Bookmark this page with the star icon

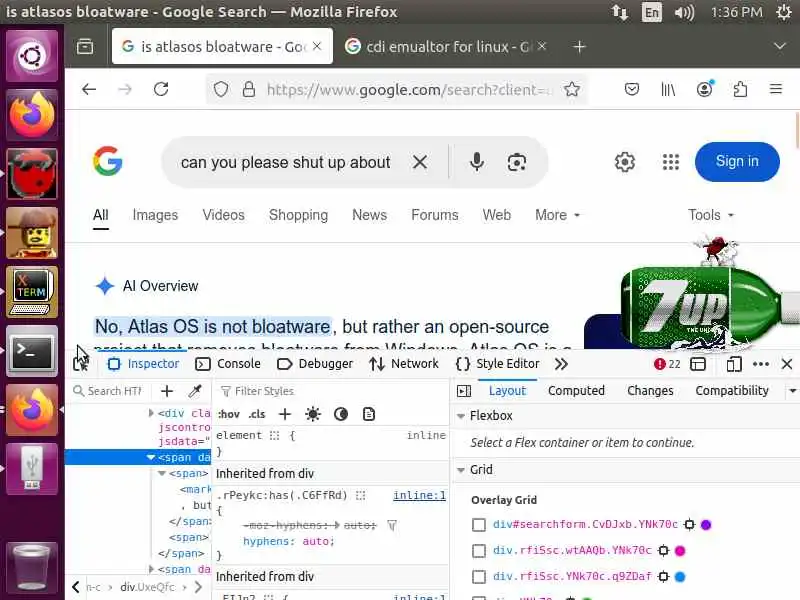pyautogui.click(x=572, y=89)
